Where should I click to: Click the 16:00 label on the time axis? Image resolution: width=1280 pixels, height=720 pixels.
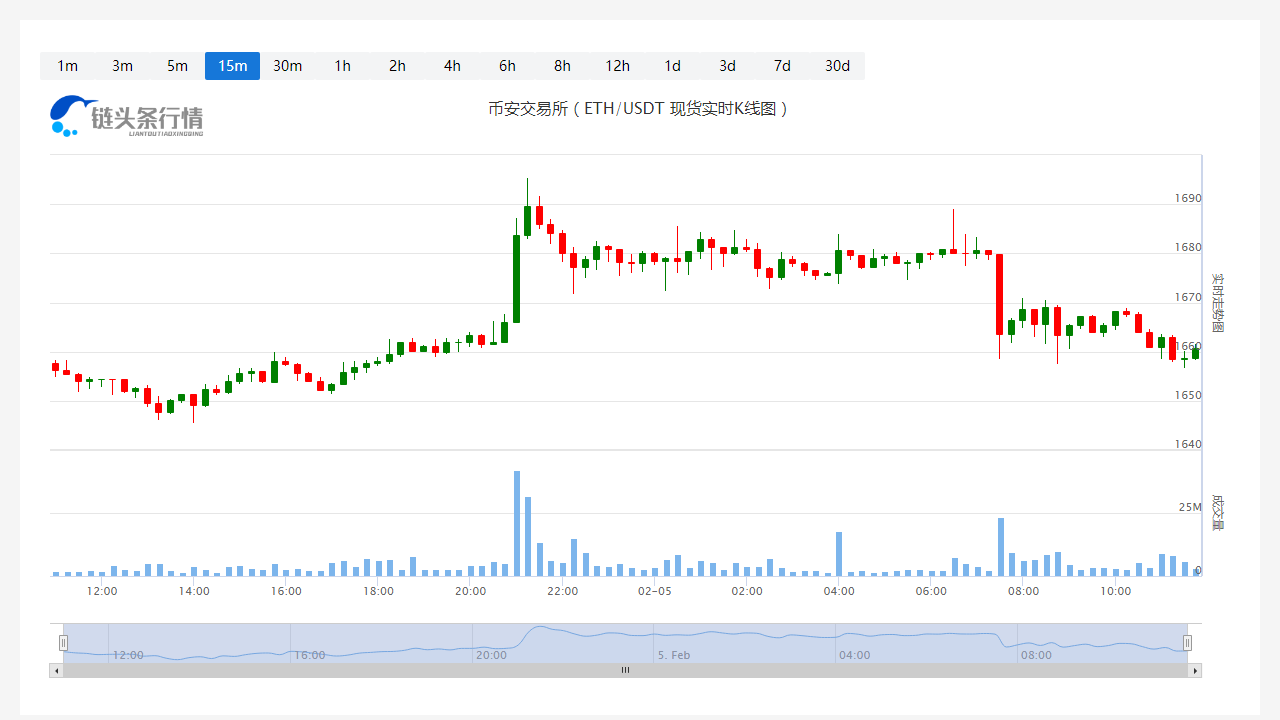pyautogui.click(x=286, y=591)
